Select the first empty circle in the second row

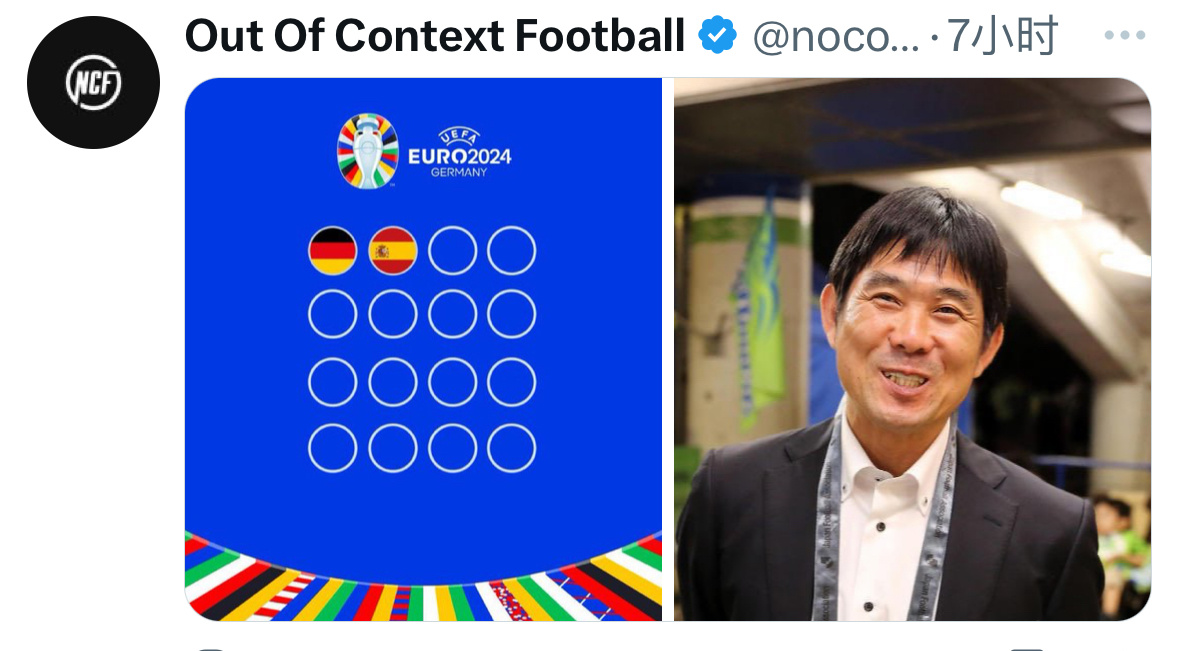332,314
